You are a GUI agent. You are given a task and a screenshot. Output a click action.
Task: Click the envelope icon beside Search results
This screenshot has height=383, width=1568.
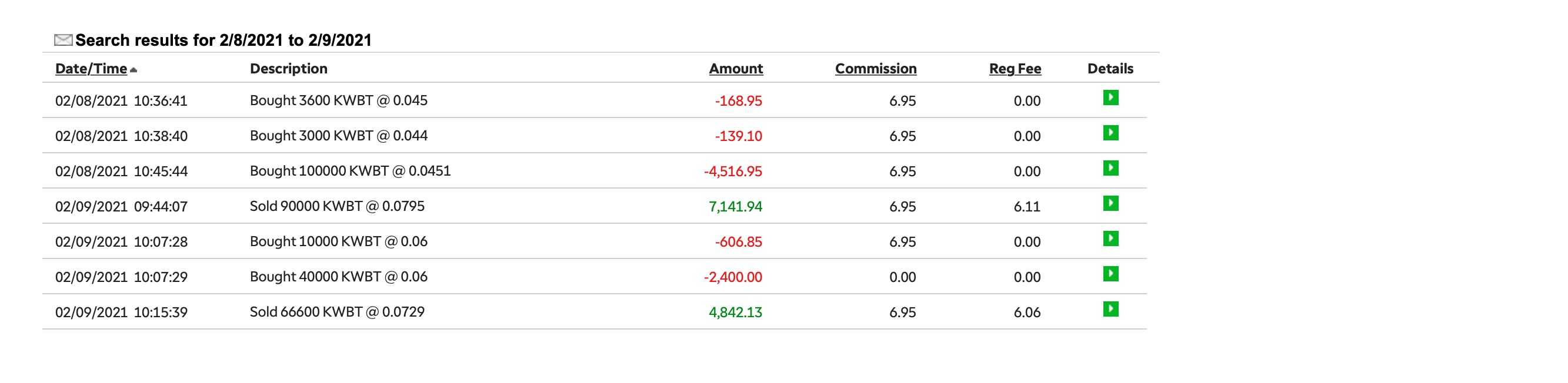[63, 40]
